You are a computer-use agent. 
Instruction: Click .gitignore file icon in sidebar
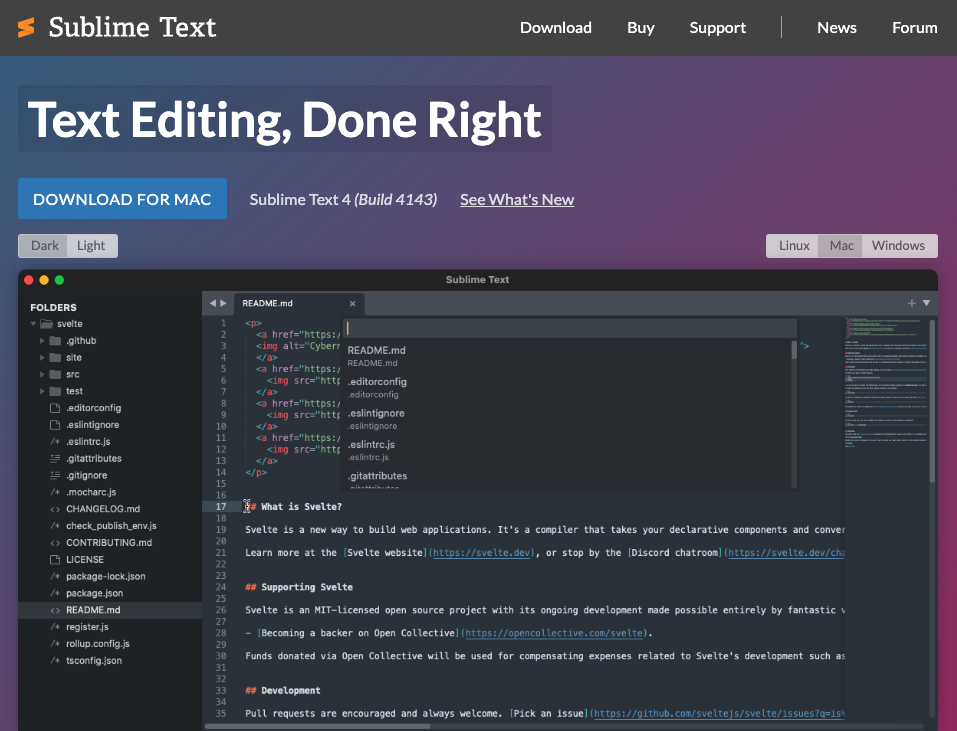click(55, 475)
